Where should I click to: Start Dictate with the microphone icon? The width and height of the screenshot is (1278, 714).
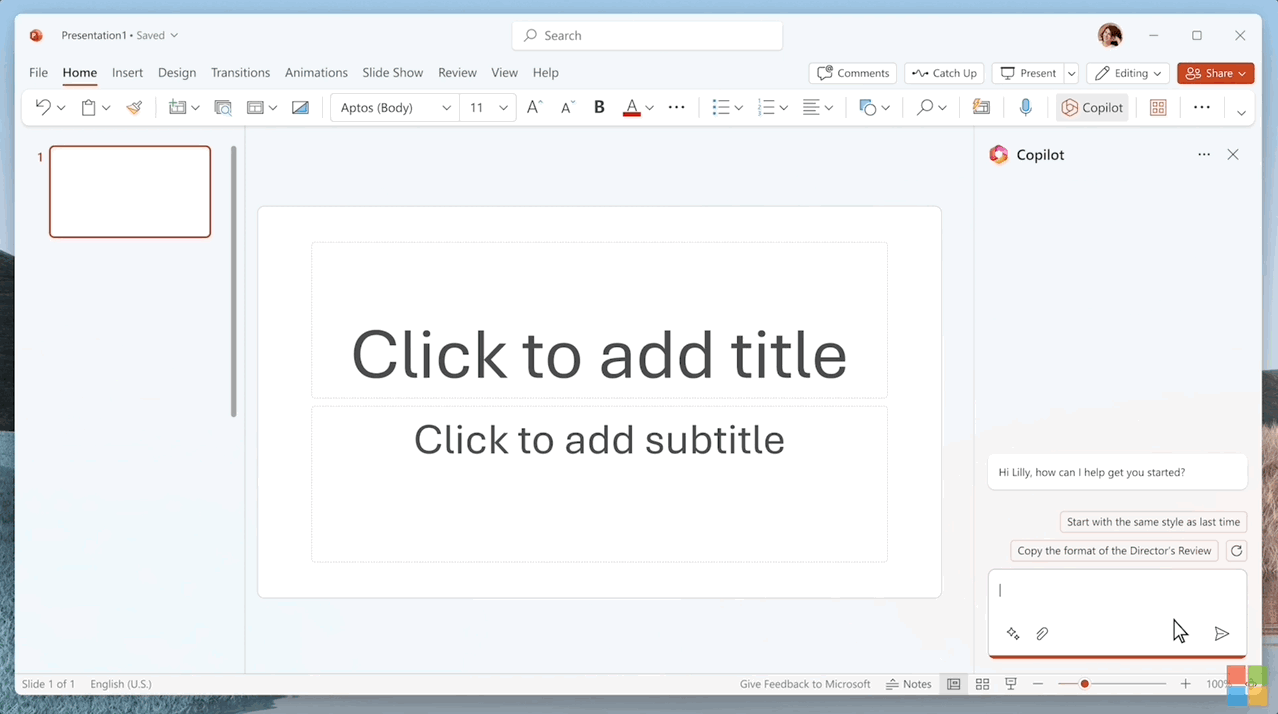coord(1025,108)
